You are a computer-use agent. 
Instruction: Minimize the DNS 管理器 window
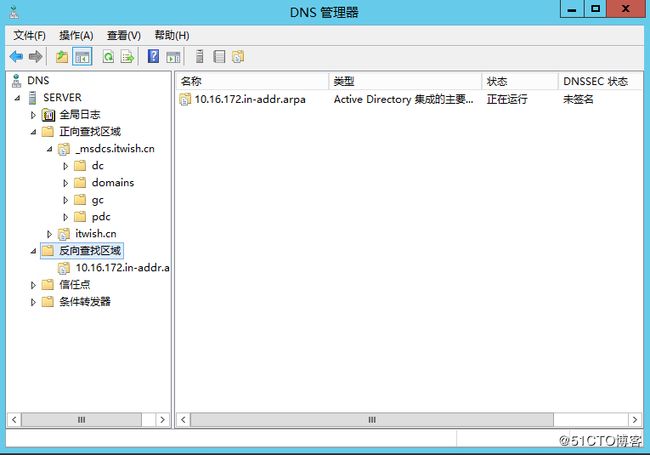point(572,9)
